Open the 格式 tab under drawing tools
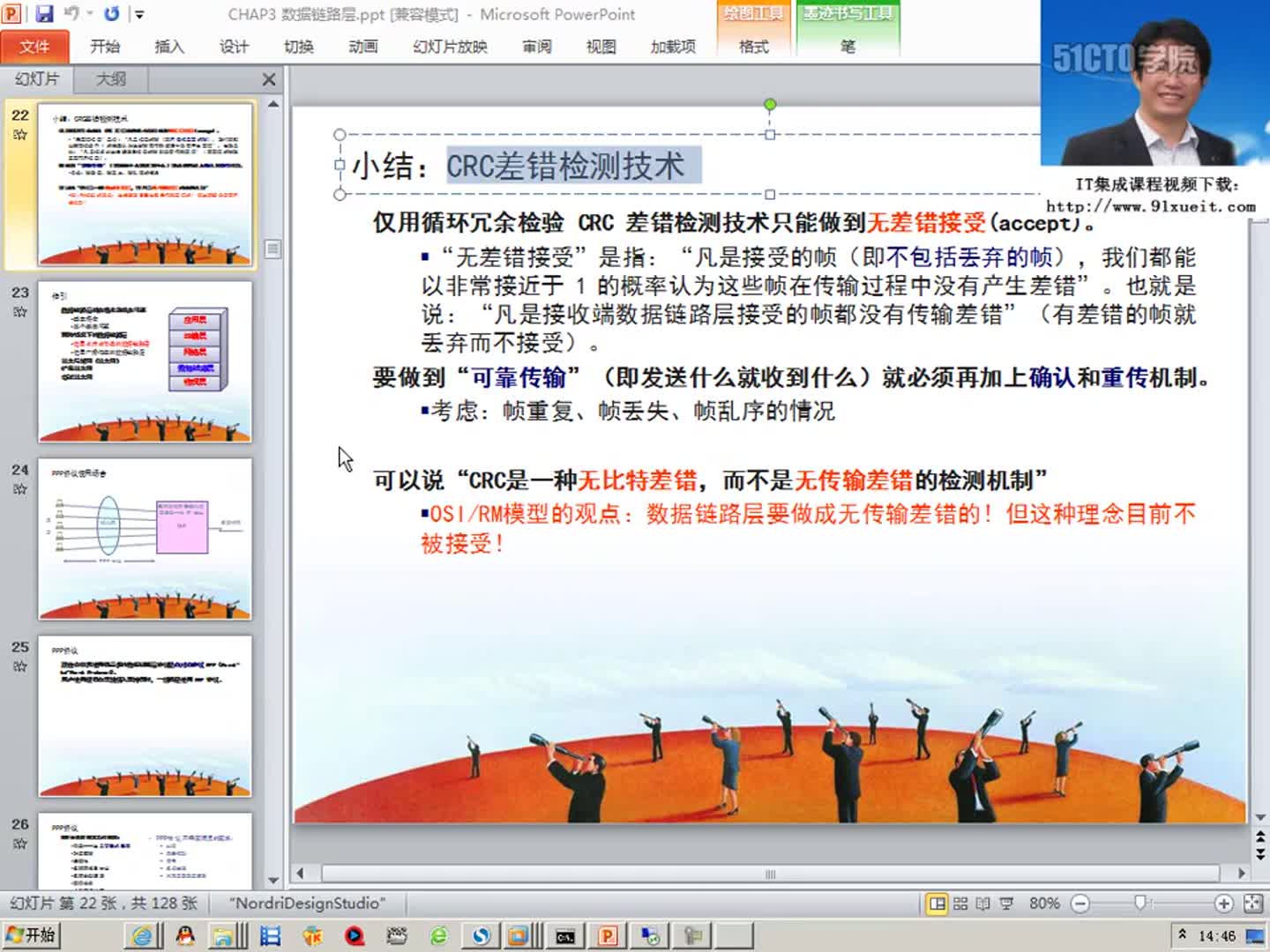Screen dimensions: 1270x952 coord(754,47)
